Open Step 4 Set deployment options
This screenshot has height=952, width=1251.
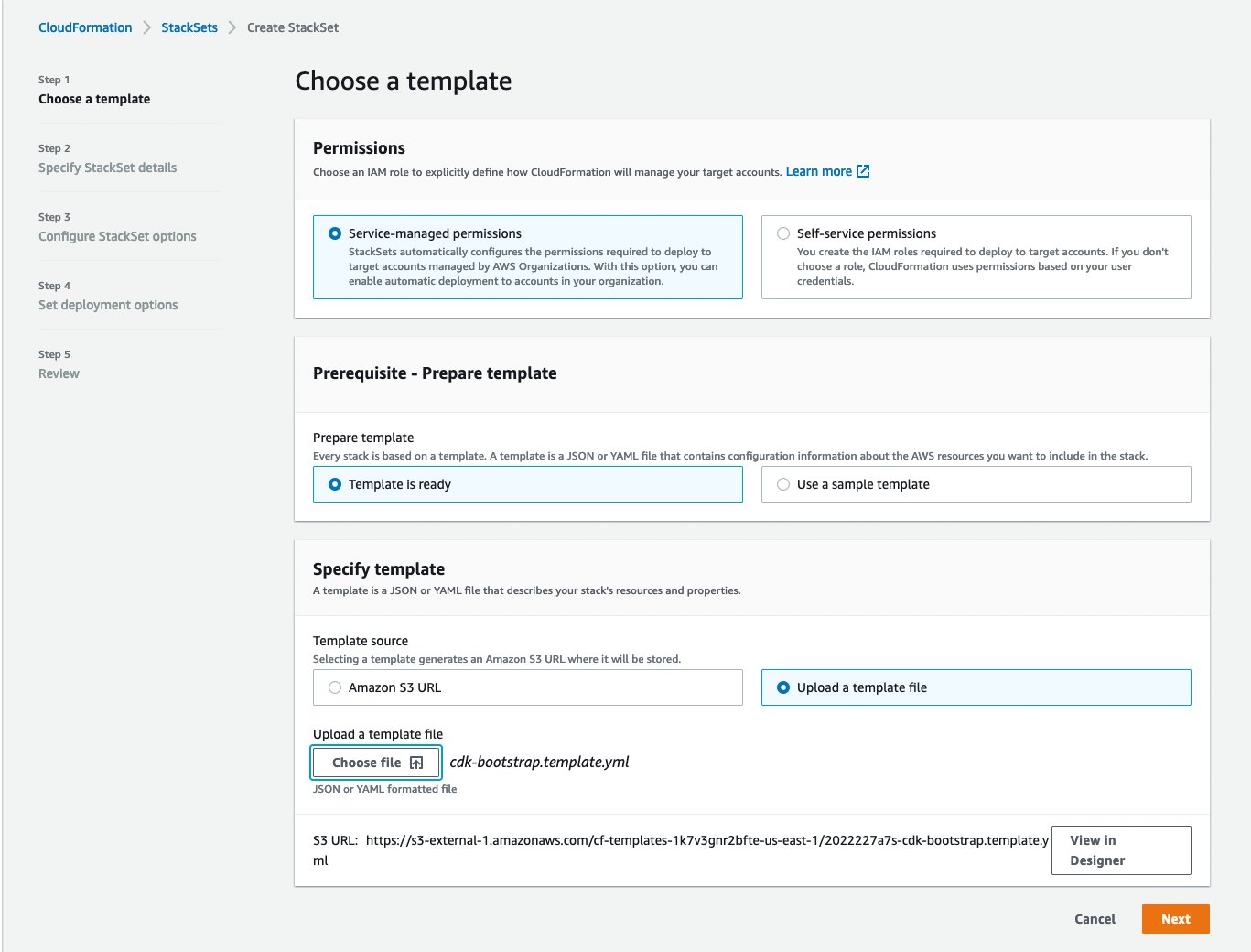pos(108,304)
